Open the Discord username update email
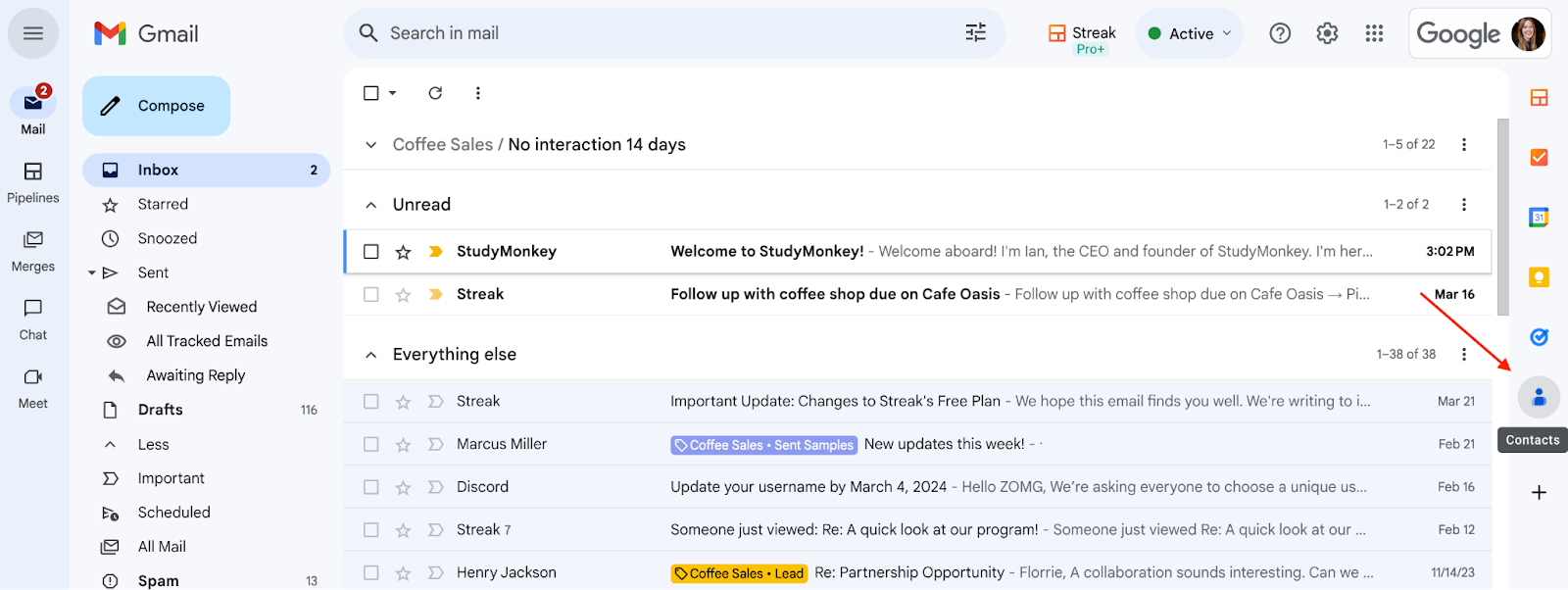Viewport: 1568px width, 590px height. click(918, 487)
